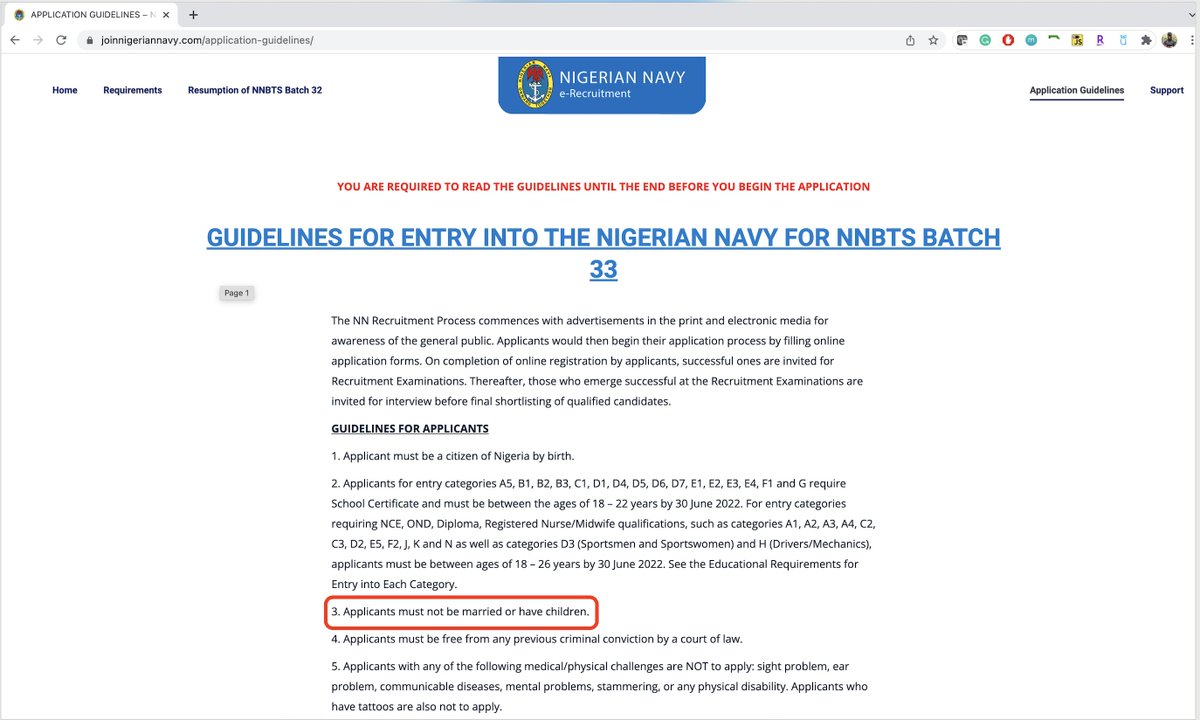Reload the current page
This screenshot has height=720, width=1200.
coord(61,40)
